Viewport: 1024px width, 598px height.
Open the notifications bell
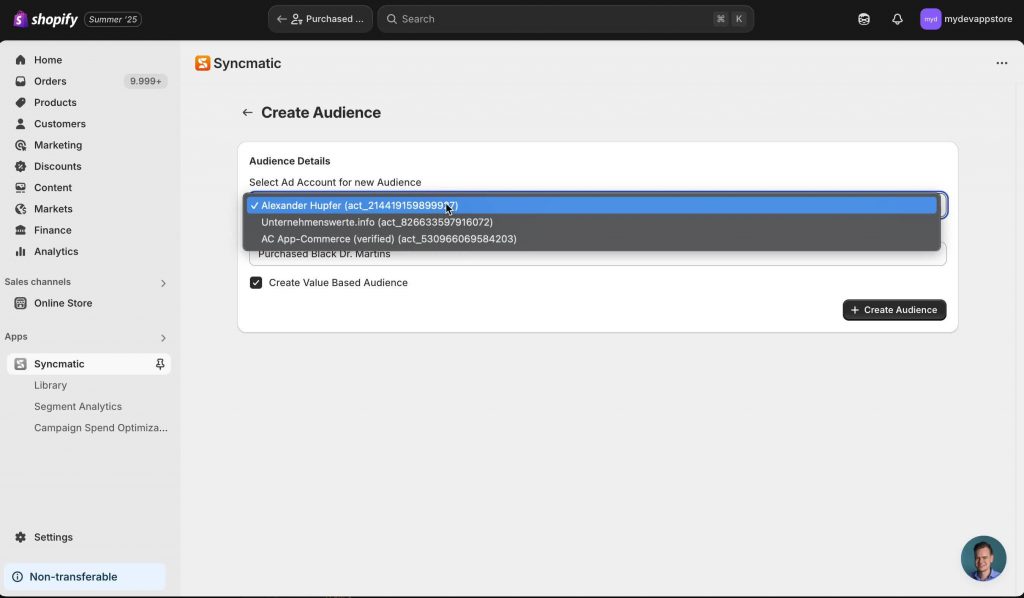[897, 19]
